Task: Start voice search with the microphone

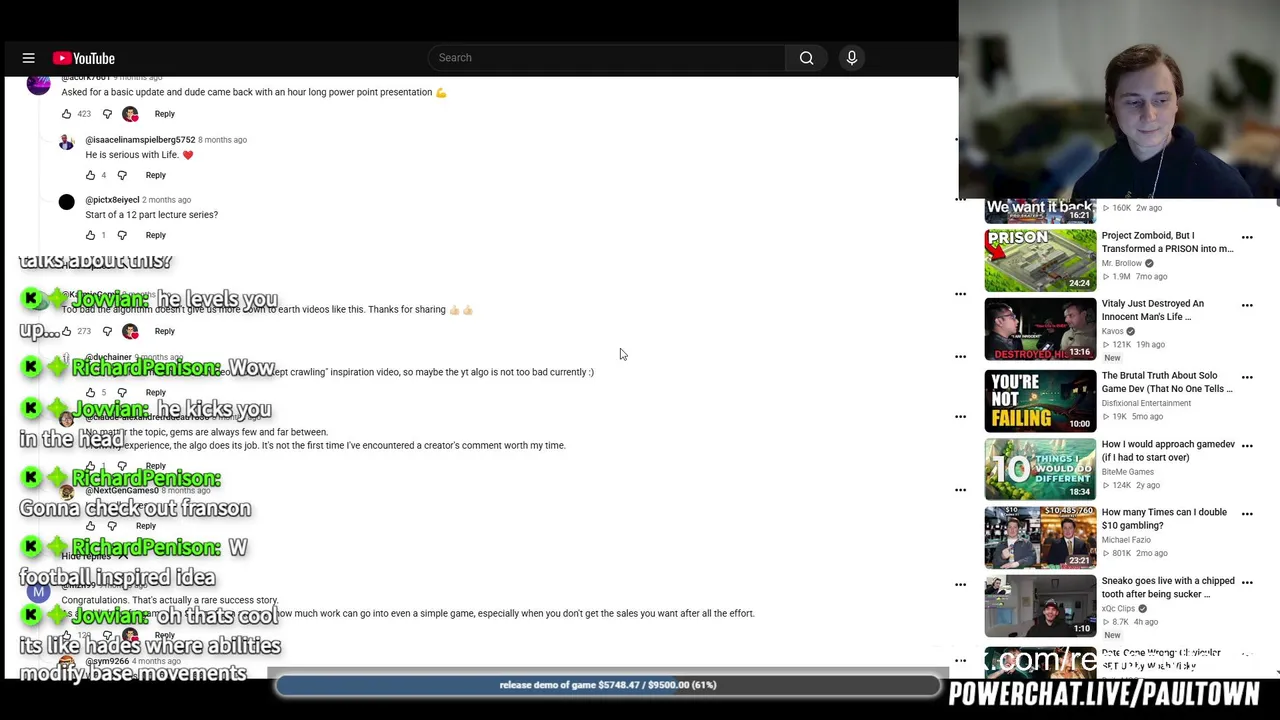Action: point(852,58)
